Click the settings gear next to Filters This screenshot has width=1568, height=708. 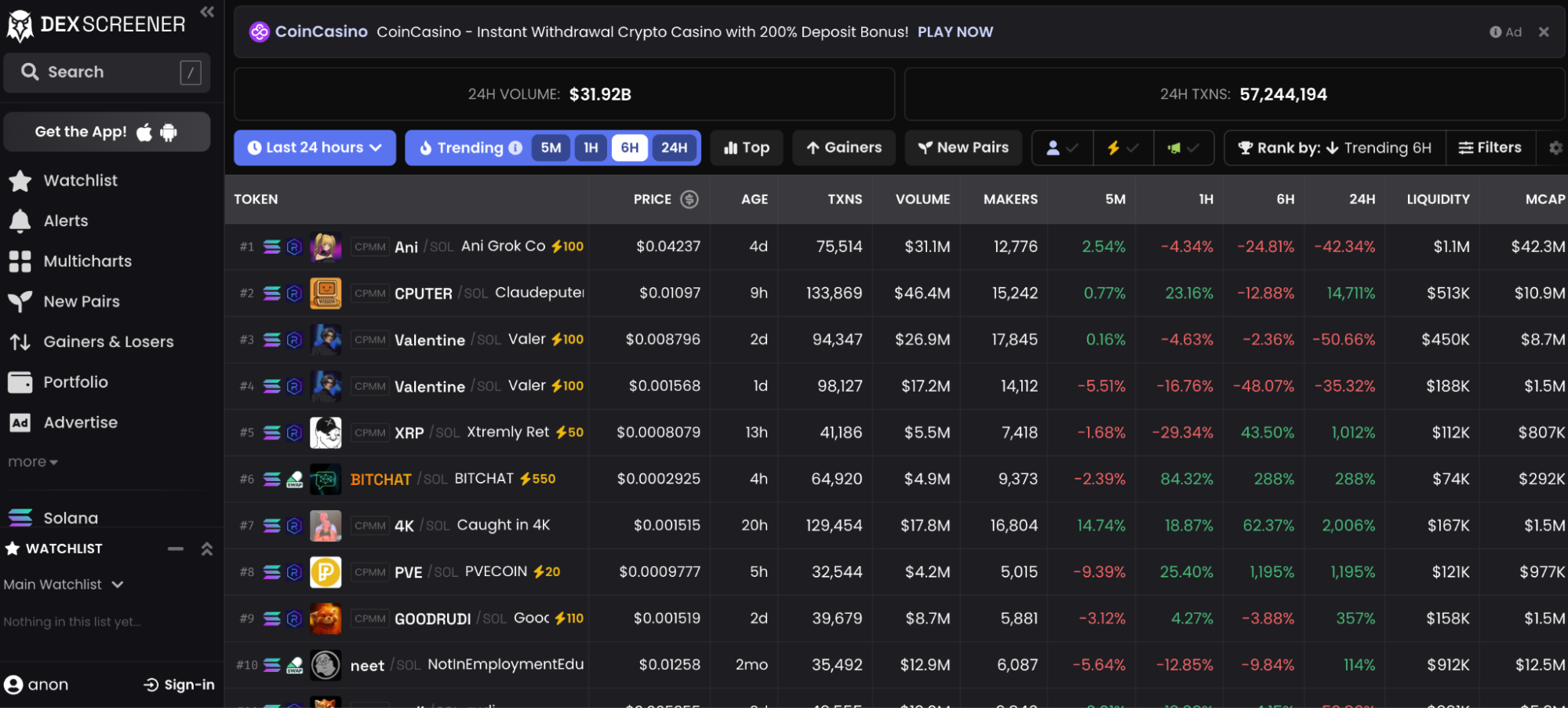pos(1555,148)
